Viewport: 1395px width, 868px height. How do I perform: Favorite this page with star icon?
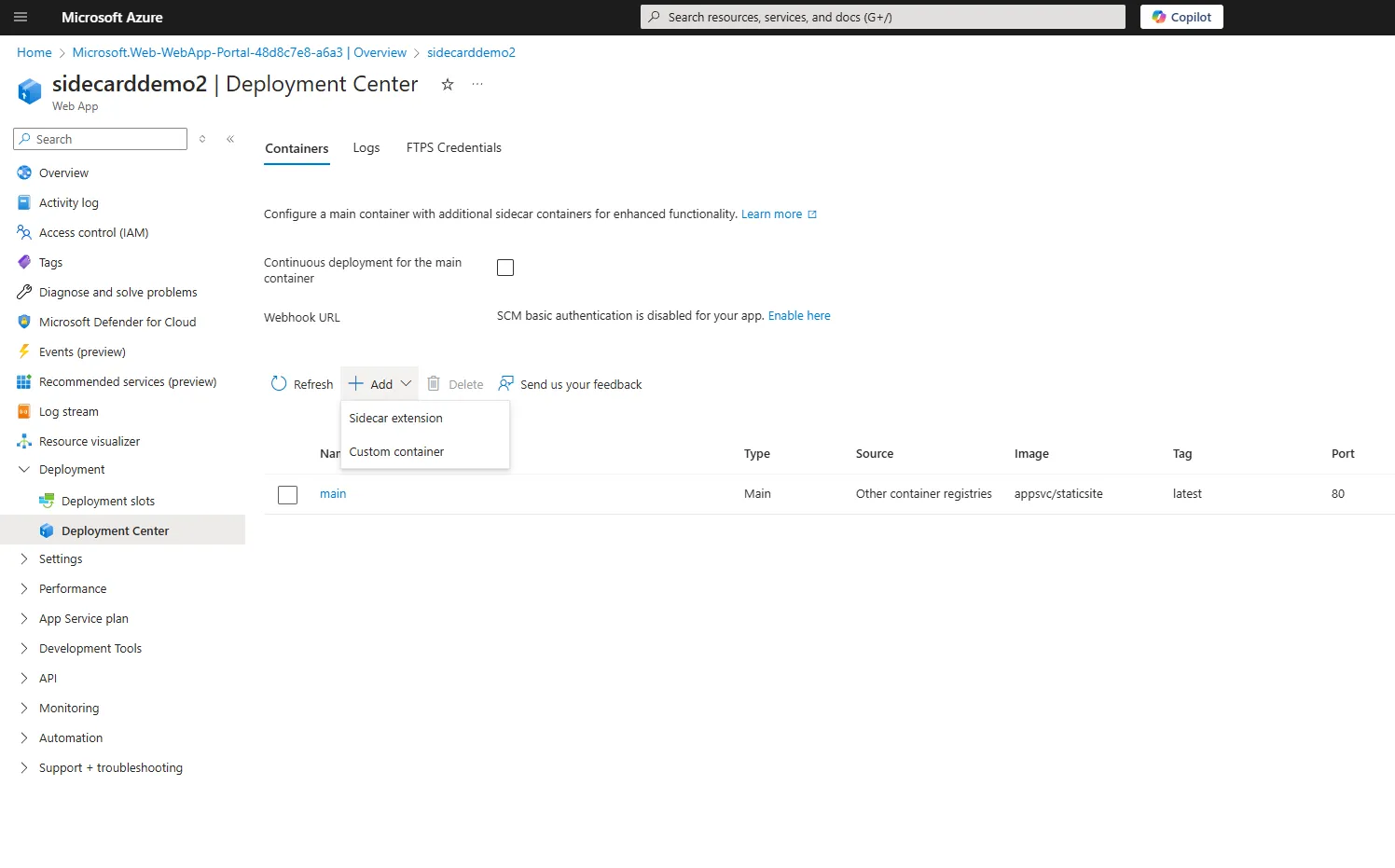click(x=448, y=84)
